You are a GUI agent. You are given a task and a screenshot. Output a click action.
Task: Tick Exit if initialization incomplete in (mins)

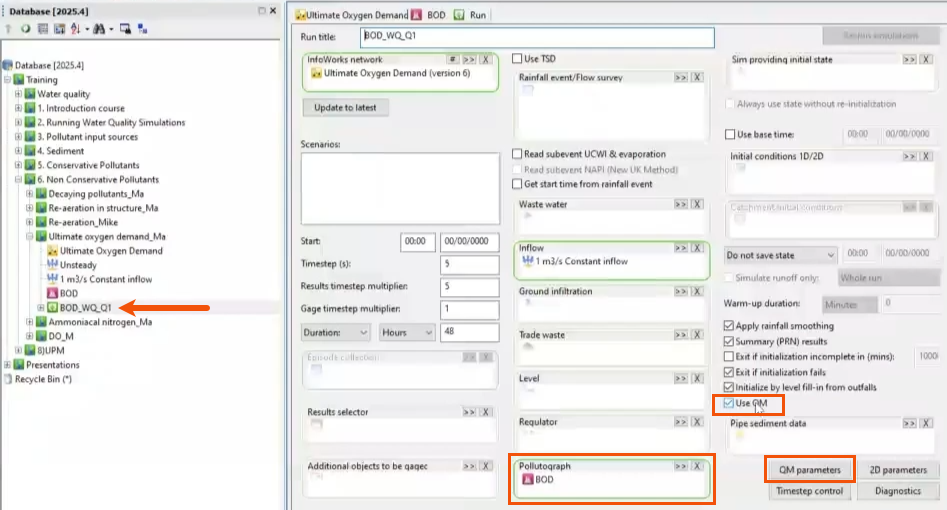click(729, 357)
